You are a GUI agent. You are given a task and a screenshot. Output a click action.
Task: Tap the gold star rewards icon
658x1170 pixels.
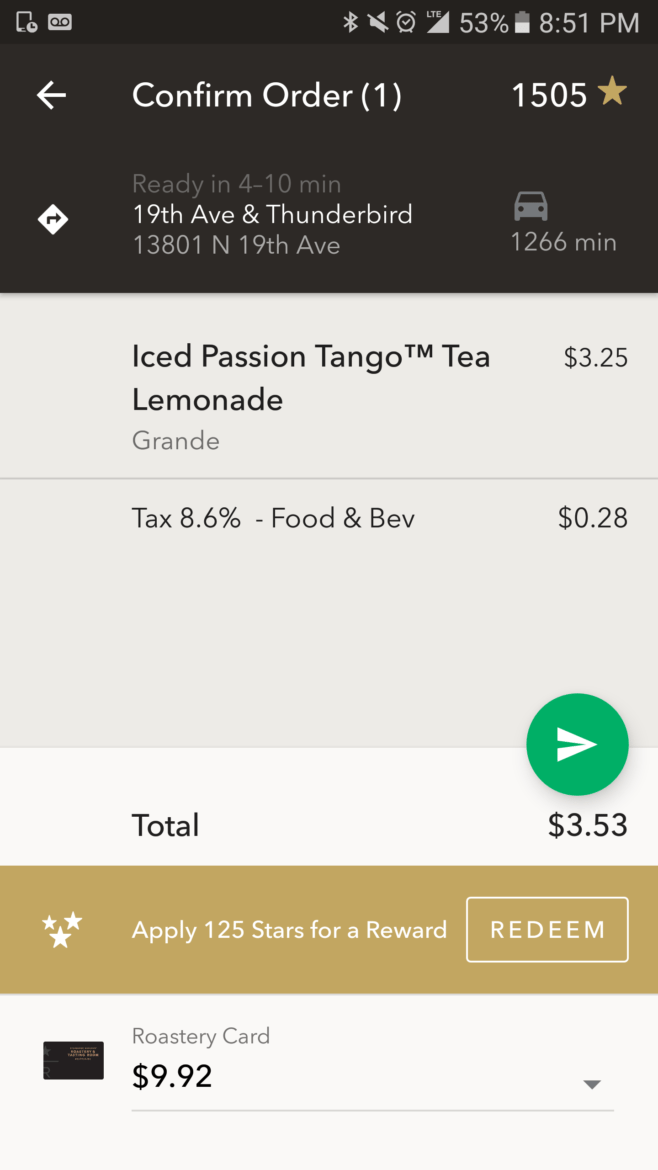612,93
